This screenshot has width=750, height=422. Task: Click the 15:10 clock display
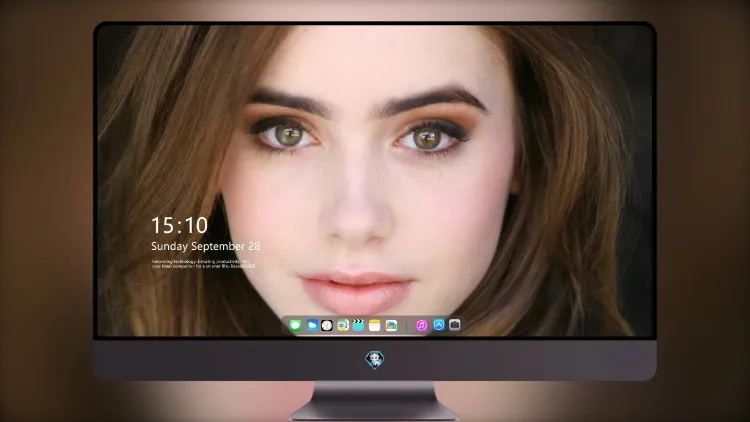pyautogui.click(x=180, y=225)
